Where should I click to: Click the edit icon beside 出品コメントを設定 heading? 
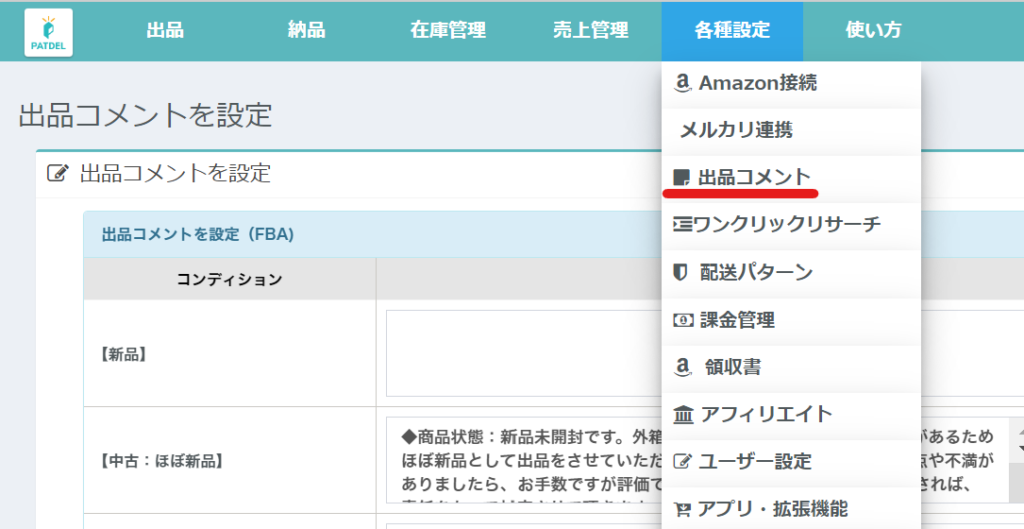[x=57, y=174]
